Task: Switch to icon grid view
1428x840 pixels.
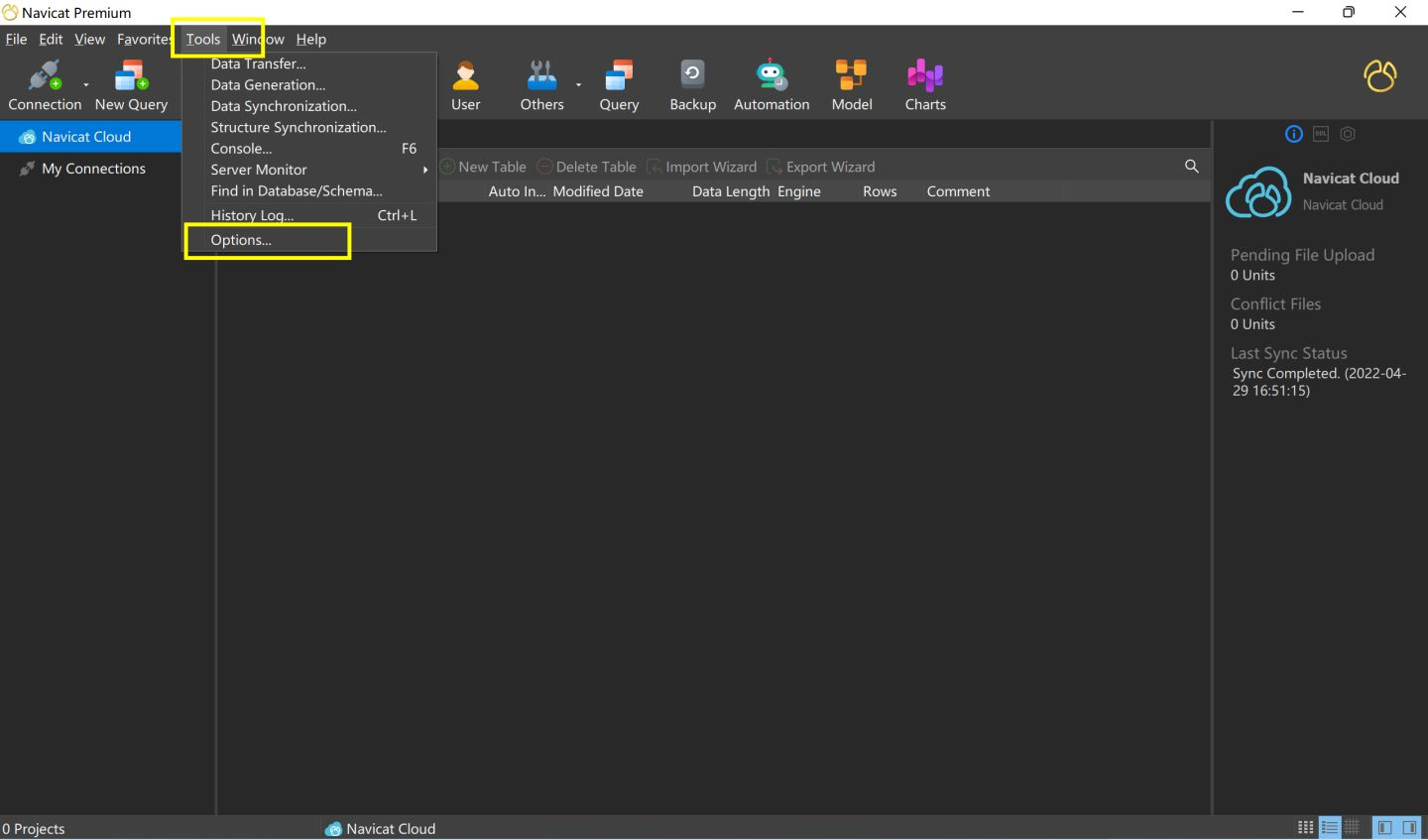Action: coord(1306,828)
